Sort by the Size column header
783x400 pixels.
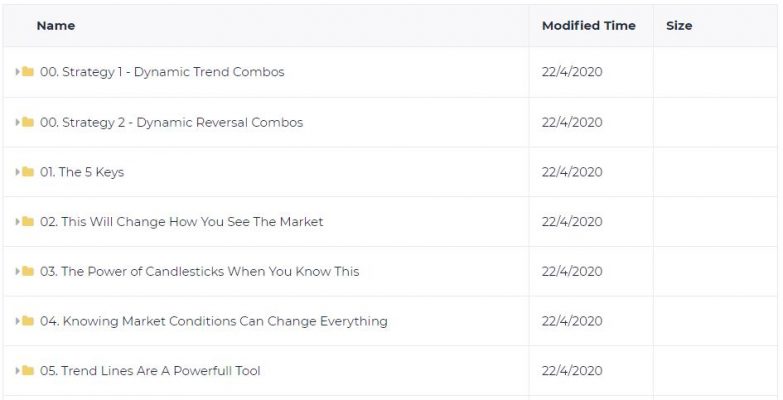click(679, 25)
